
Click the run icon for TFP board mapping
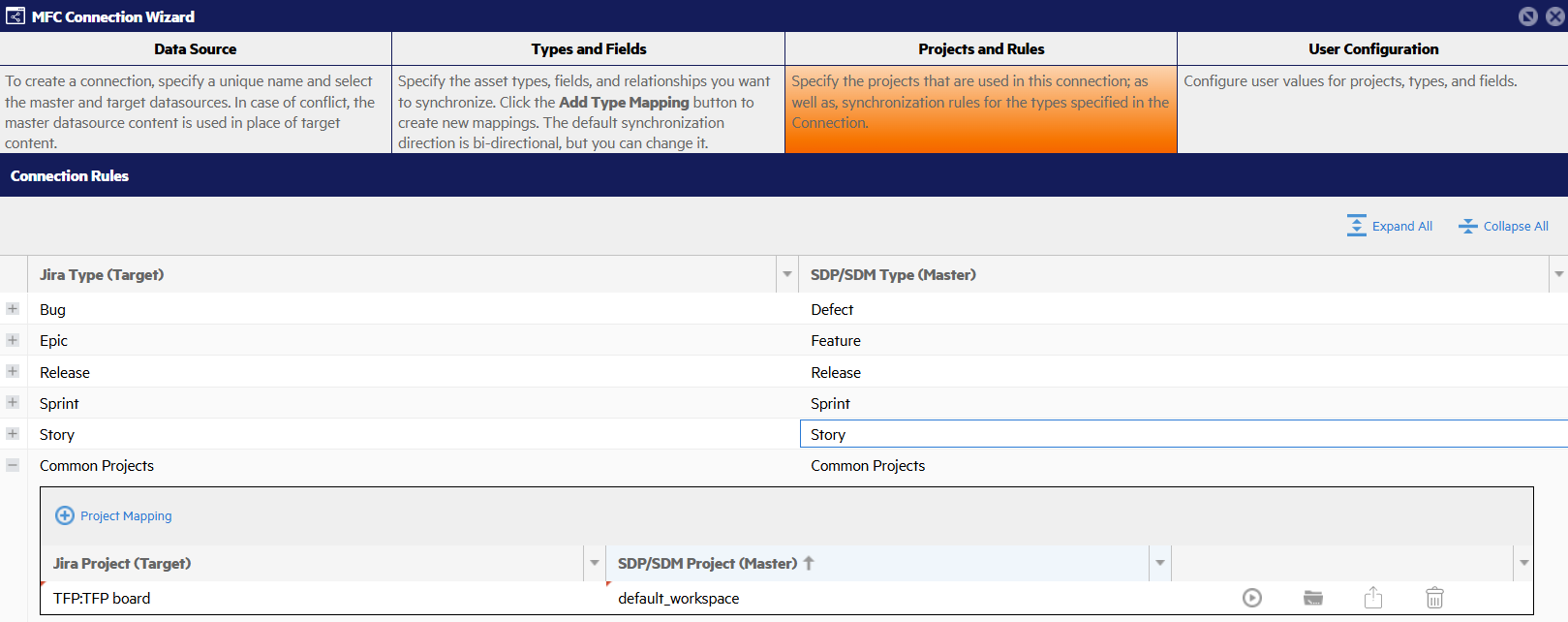pos(1252,599)
